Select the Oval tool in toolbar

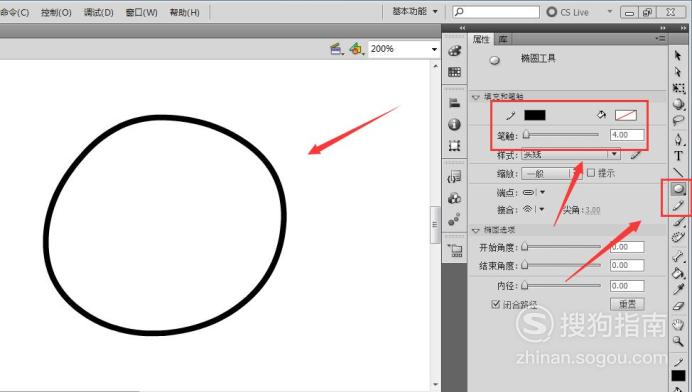point(678,189)
